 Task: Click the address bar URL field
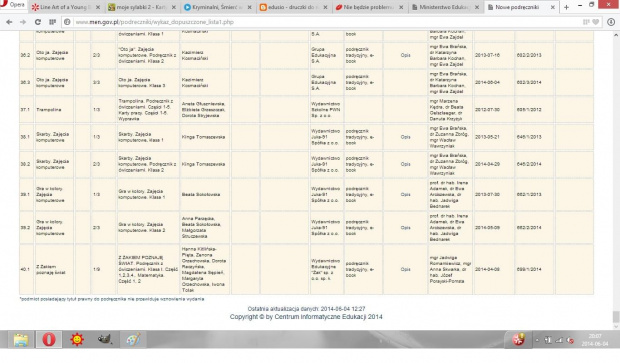[x=324, y=22]
